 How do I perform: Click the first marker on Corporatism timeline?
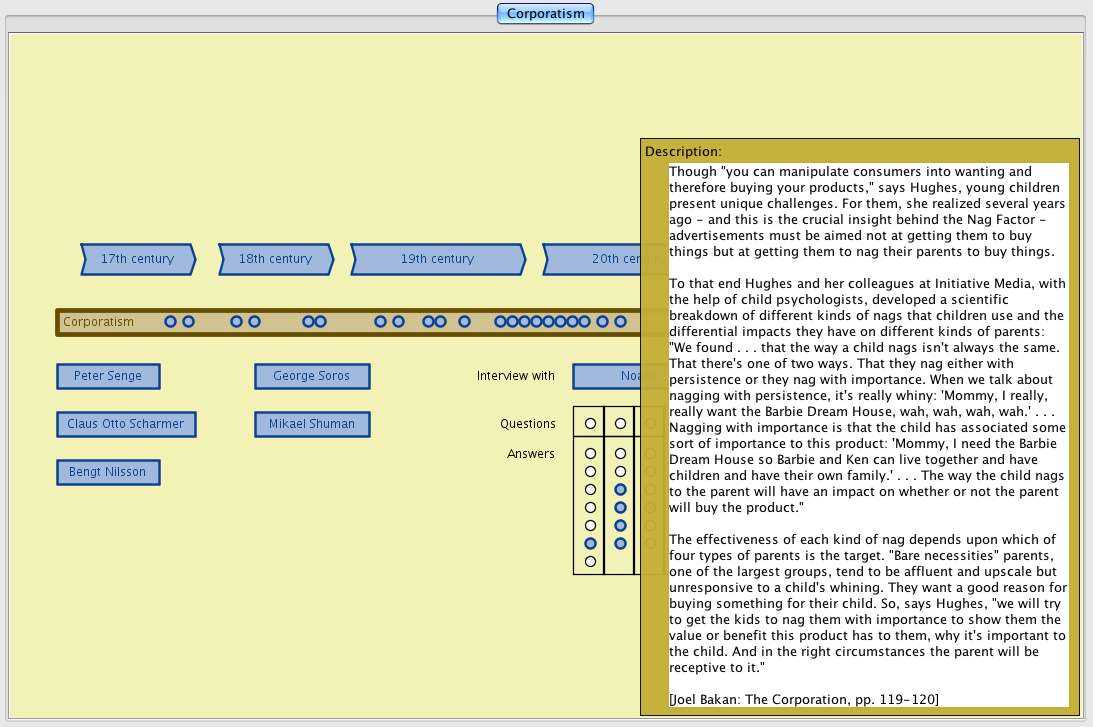coord(170,322)
